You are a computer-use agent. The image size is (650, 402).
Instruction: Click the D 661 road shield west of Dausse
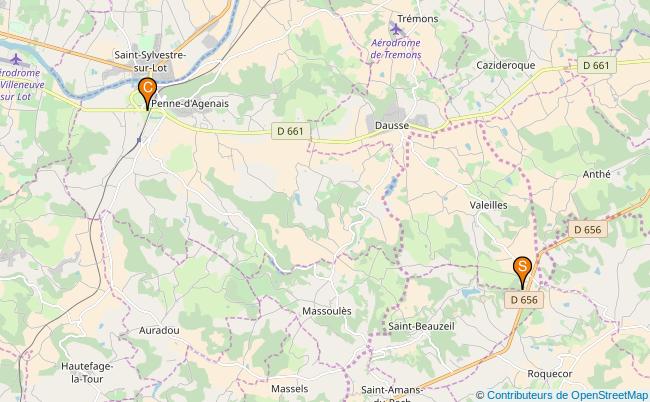point(290,131)
